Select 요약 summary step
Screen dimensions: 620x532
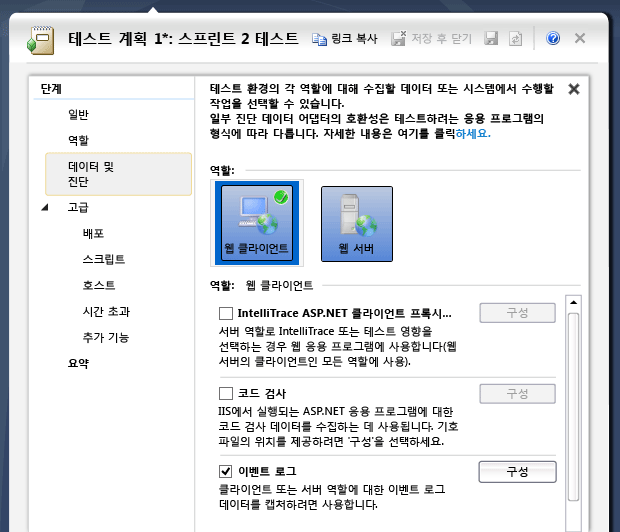[78, 363]
